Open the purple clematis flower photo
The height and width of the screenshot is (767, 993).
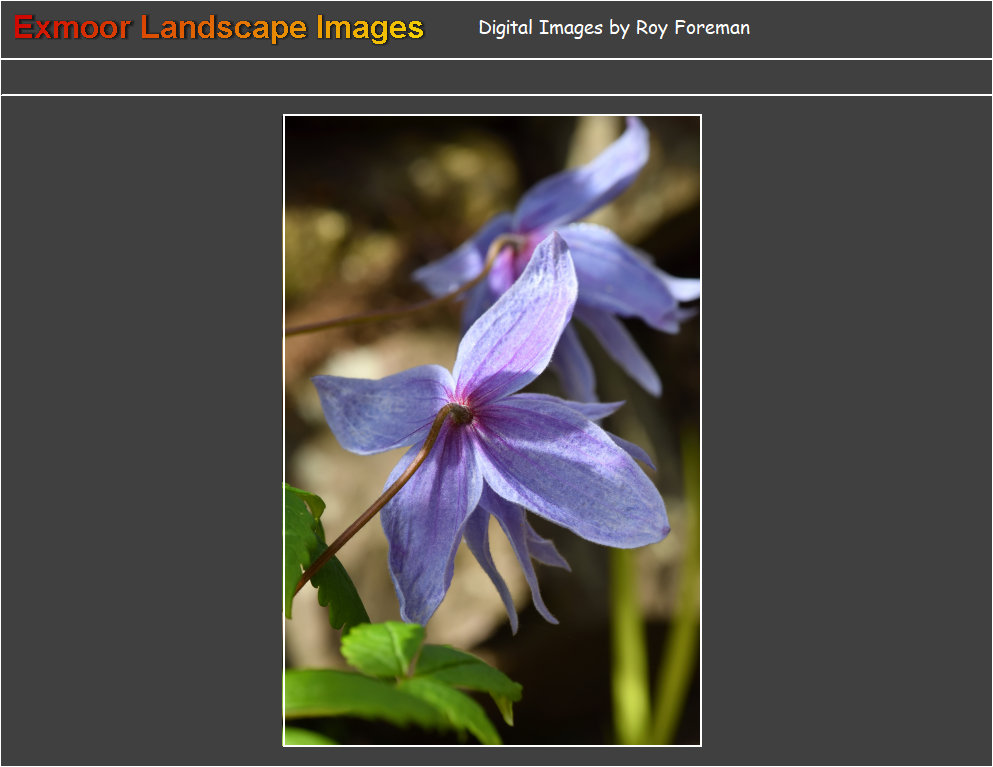pyautogui.click(x=492, y=430)
